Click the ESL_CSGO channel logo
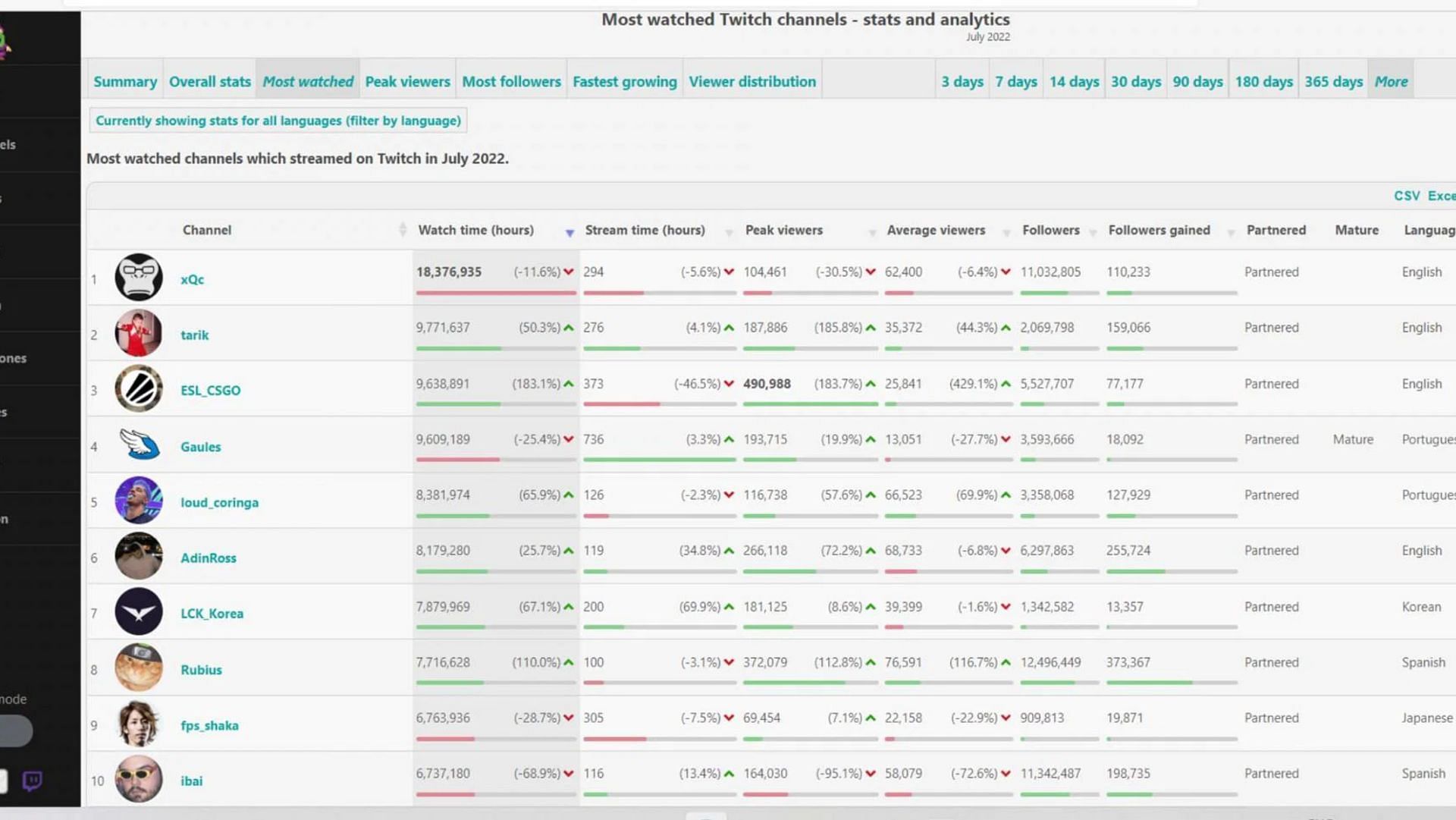Viewport: 1456px width, 820px height. pos(139,389)
